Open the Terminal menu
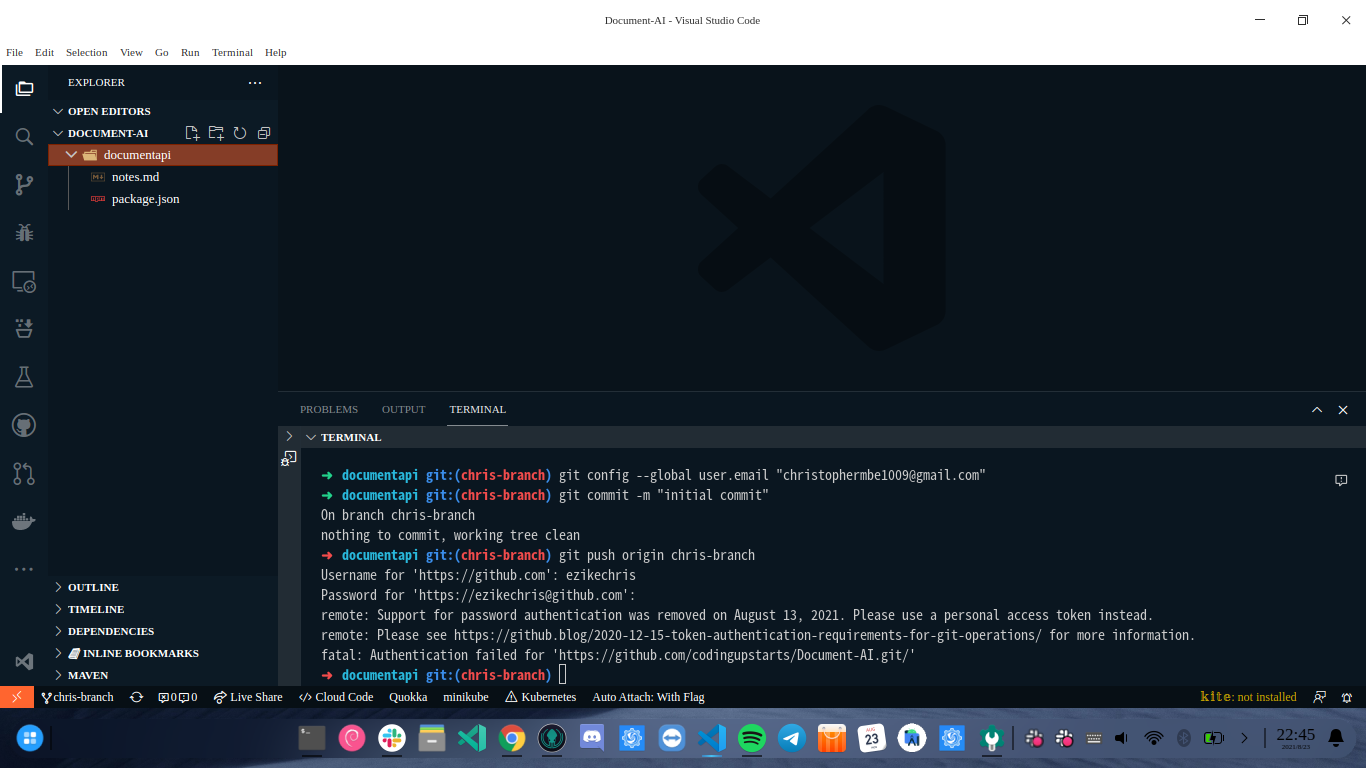 tap(232, 52)
